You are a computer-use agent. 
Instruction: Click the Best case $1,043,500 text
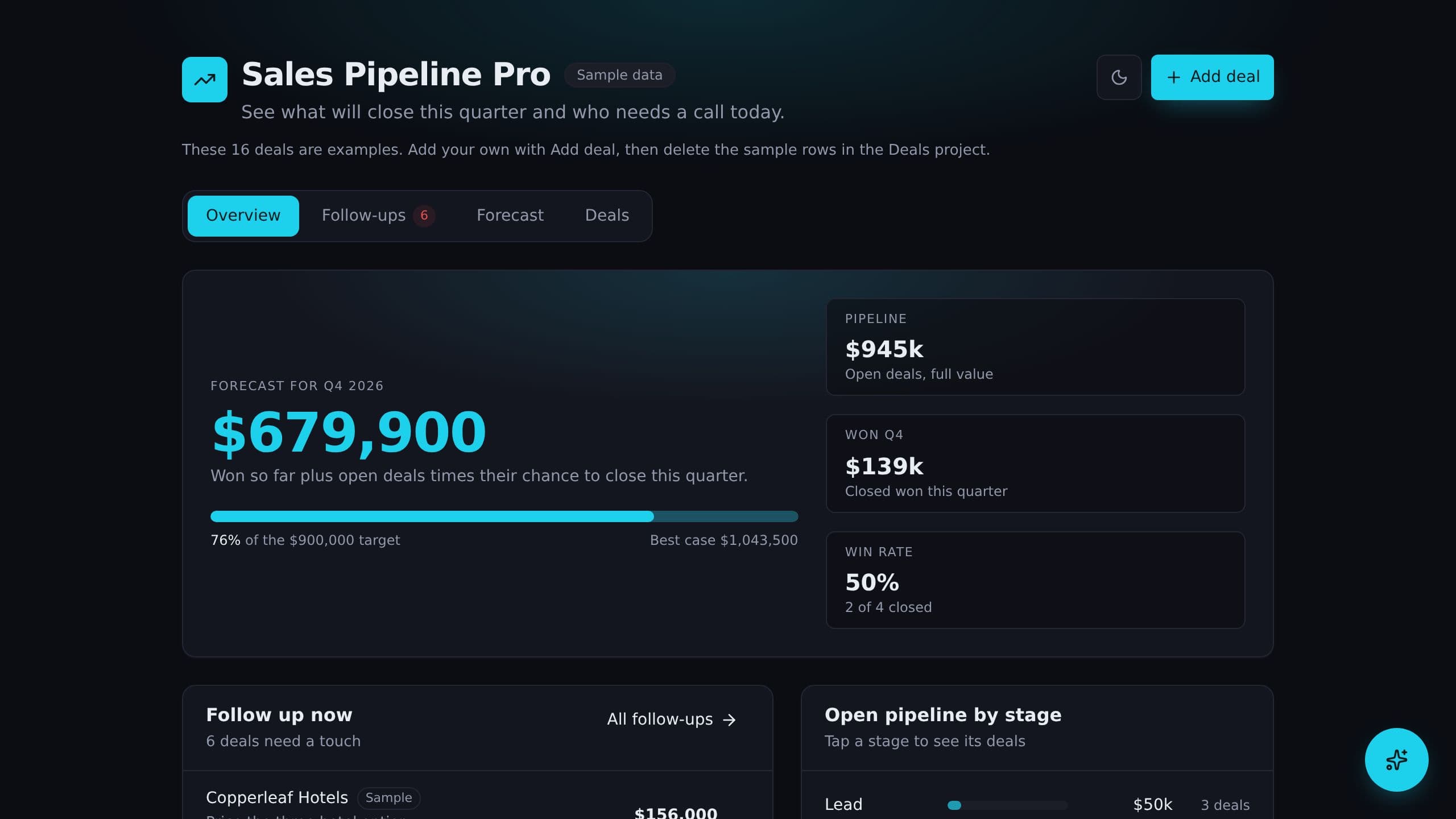coord(723,540)
